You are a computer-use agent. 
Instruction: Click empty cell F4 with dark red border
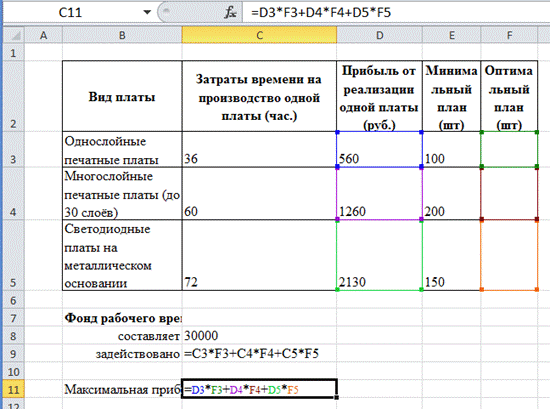509,193
